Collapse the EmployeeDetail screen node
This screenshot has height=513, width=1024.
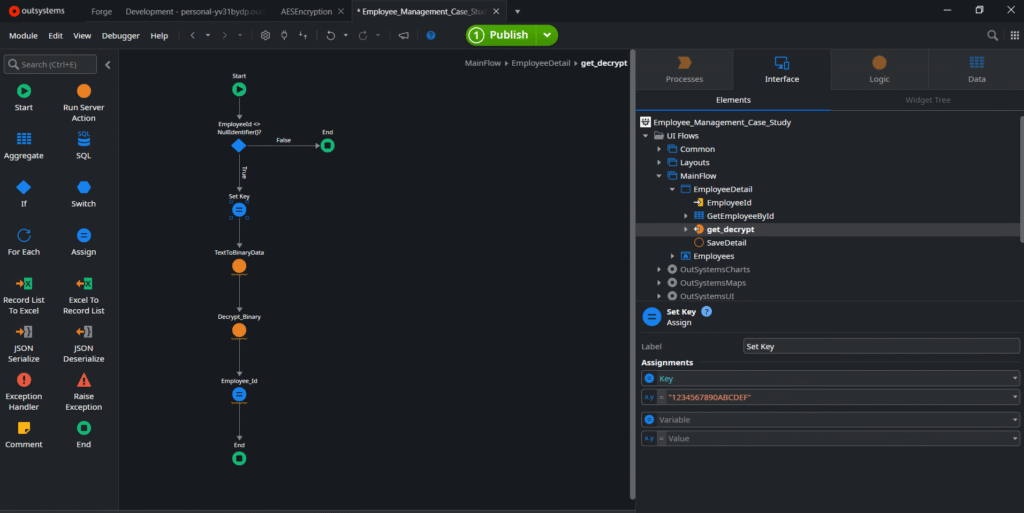[672, 189]
